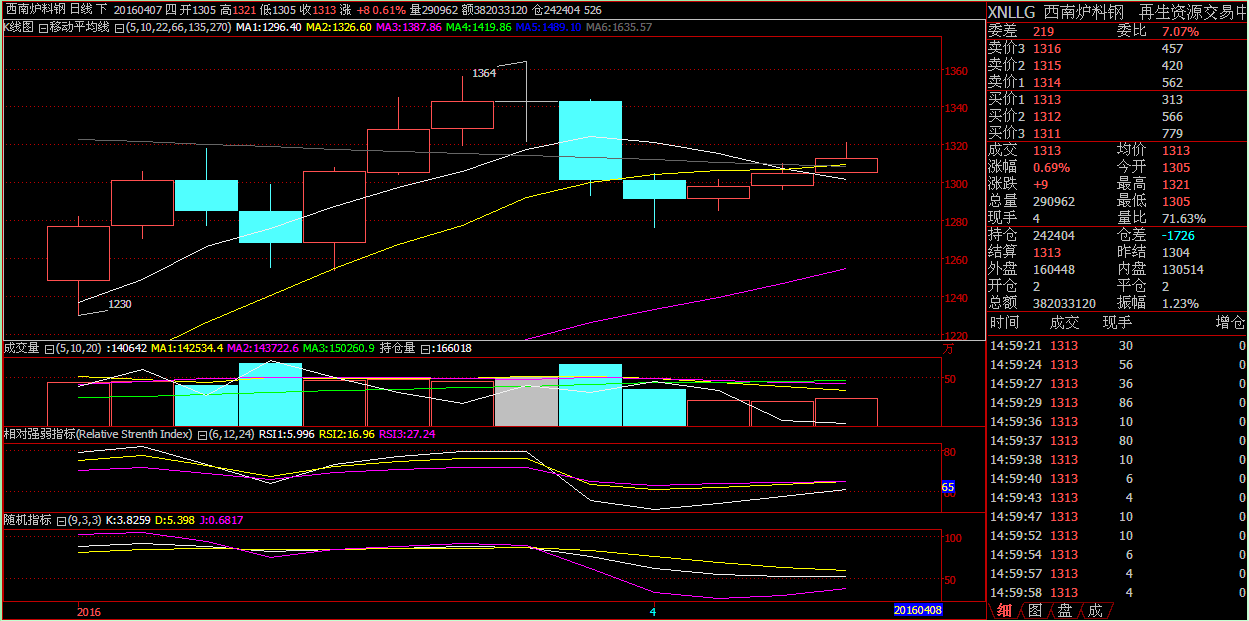Screen dimensions: 1249x621
Task: Click the 20160408 date marker on time axis
Action: 917,610
